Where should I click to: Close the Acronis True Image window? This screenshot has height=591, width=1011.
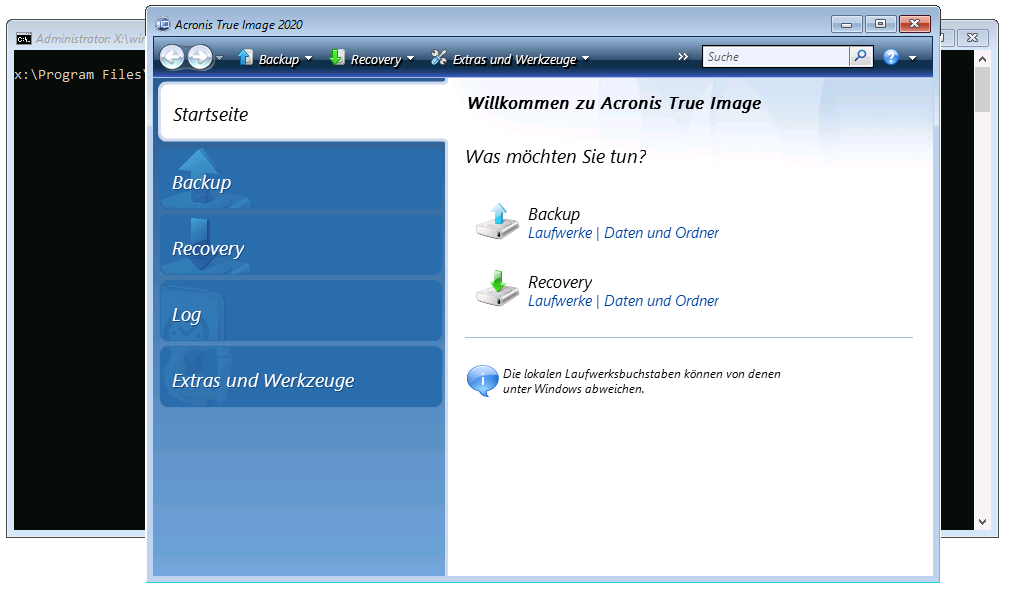914,24
